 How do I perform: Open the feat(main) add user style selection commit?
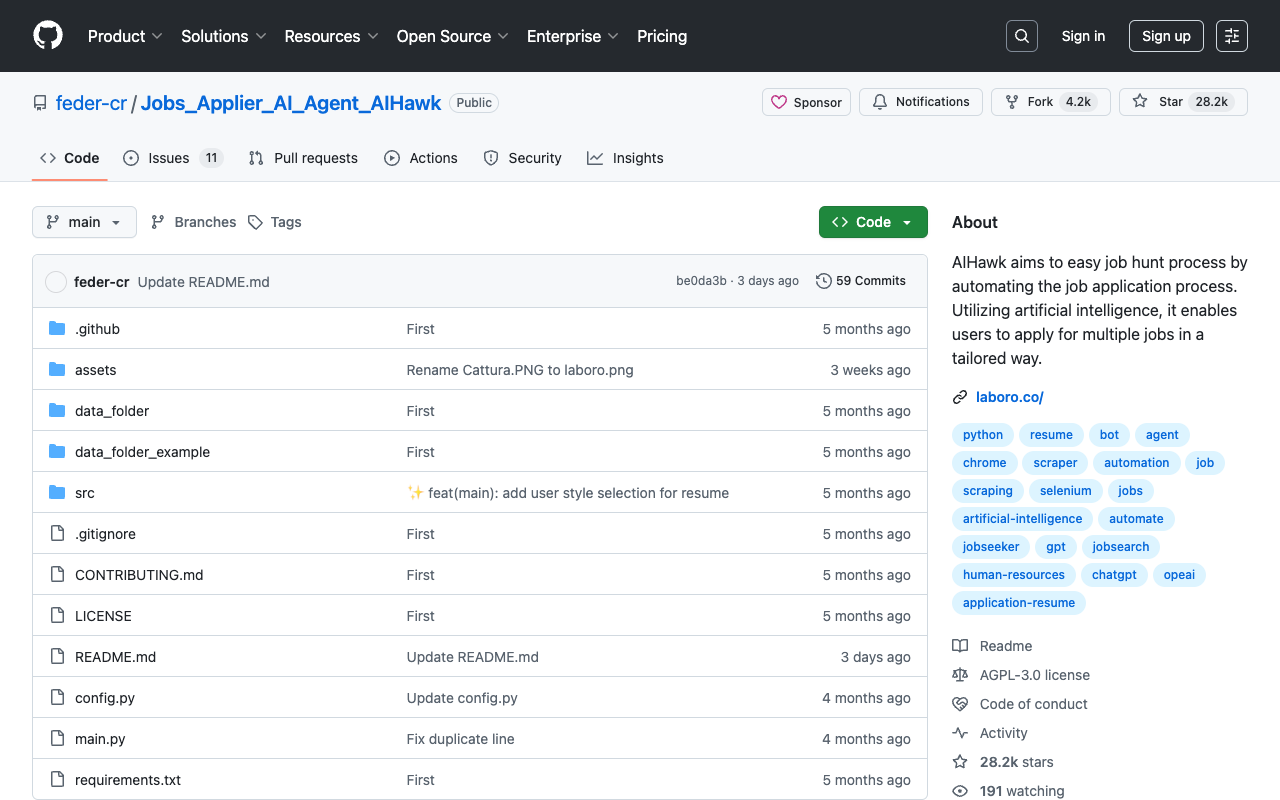[568, 493]
